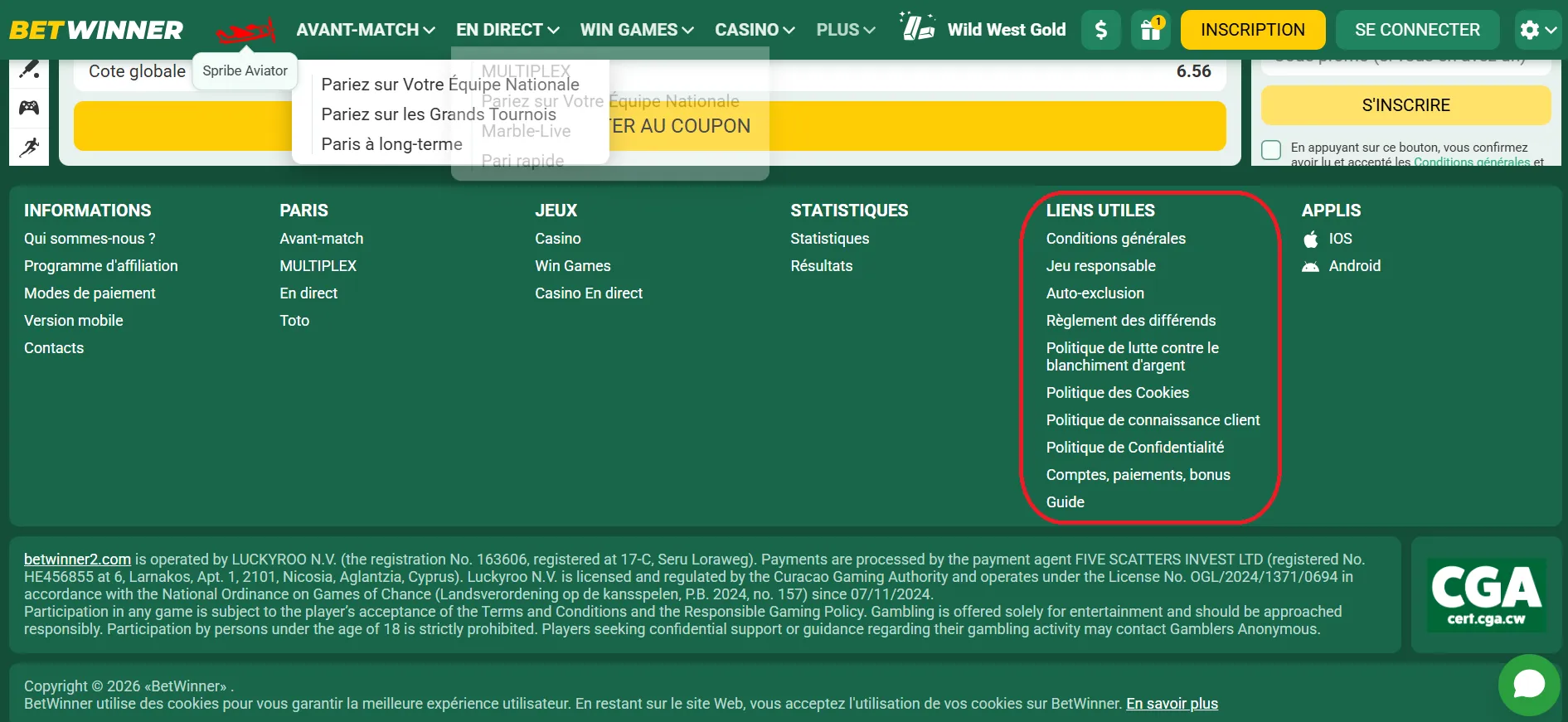Select Pariez sur Votre Équipe Nationale
Viewport: 1568px width, 722px height.
[x=450, y=85]
